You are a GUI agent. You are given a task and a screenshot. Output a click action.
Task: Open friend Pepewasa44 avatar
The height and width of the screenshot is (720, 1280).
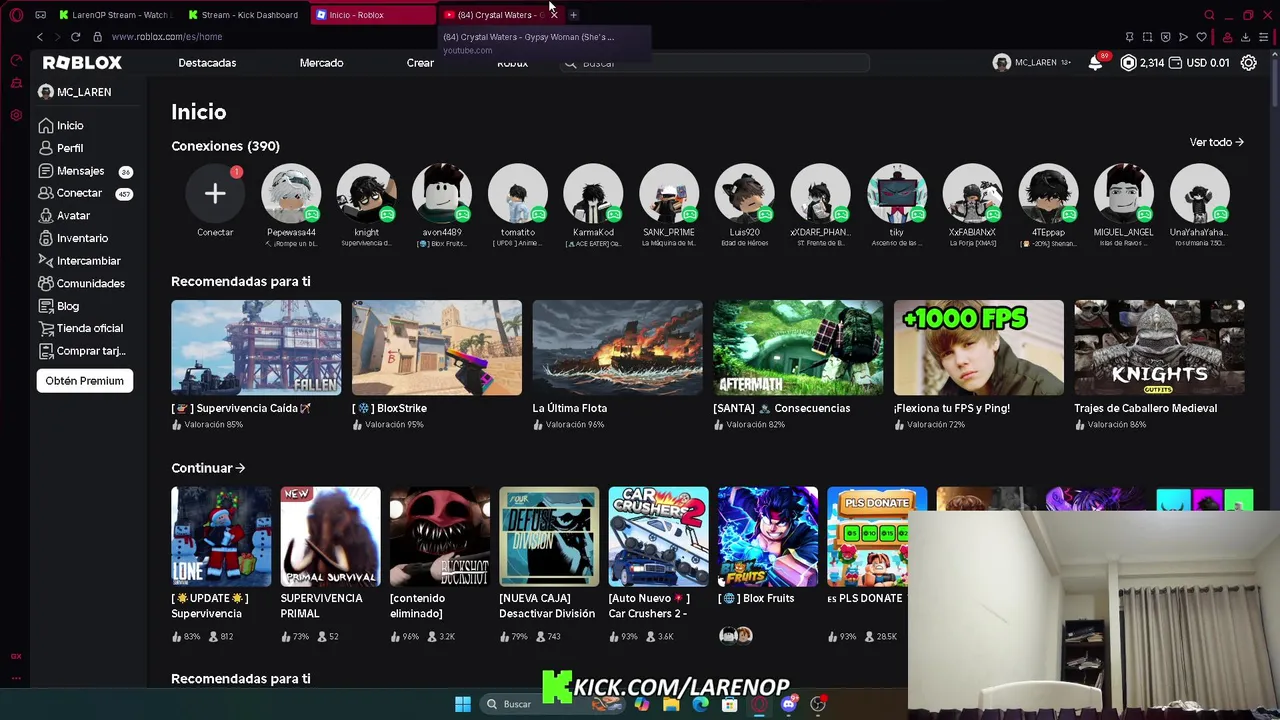(x=291, y=194)
